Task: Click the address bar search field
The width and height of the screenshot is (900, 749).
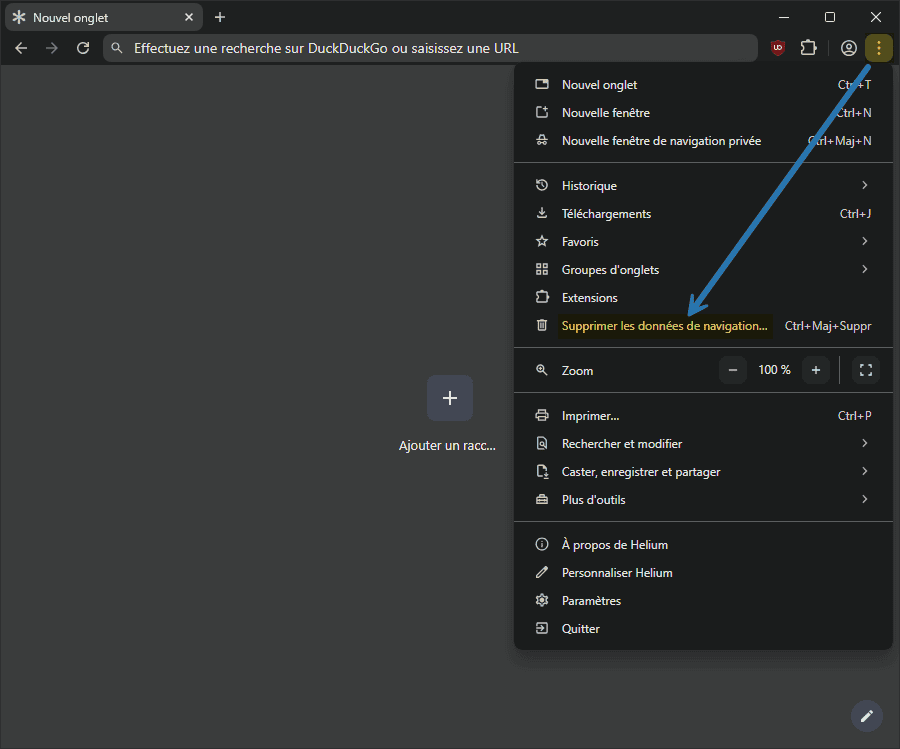Action: point(430,48)
